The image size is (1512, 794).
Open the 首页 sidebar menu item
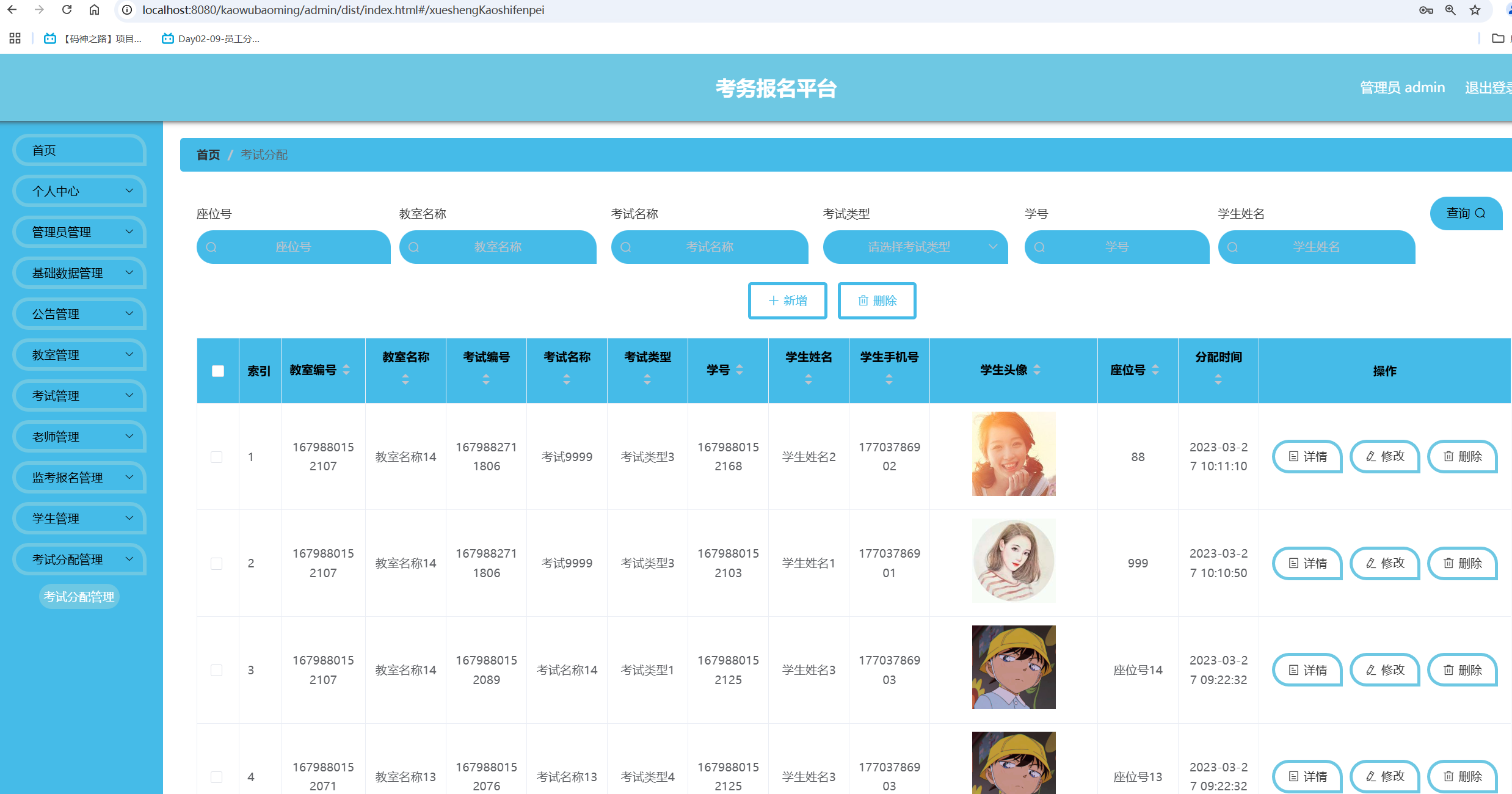tap(79, 150)
